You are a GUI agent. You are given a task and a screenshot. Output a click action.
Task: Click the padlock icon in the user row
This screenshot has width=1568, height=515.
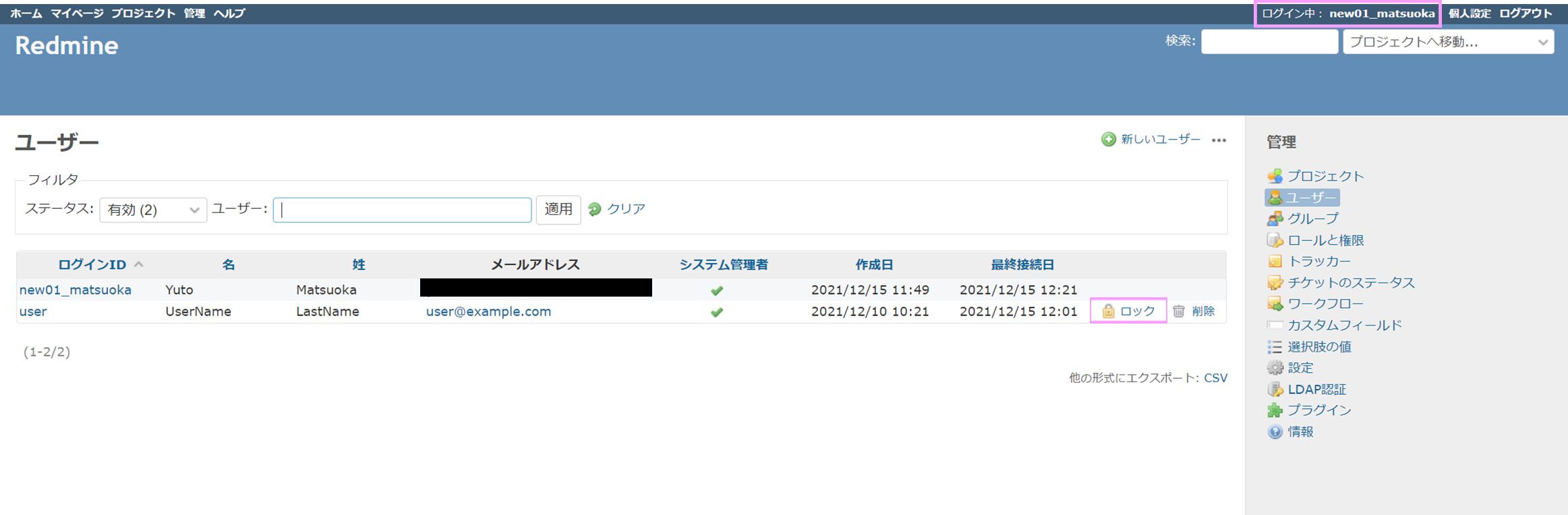1108,311
